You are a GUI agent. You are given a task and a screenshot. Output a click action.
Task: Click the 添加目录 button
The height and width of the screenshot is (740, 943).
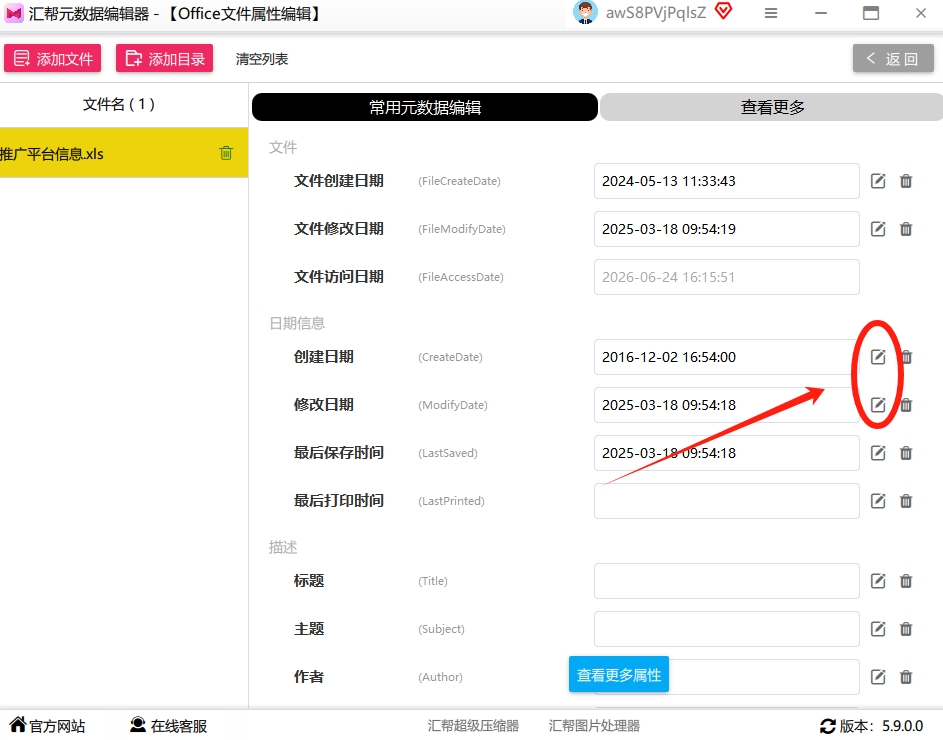[x=164, y=58]
